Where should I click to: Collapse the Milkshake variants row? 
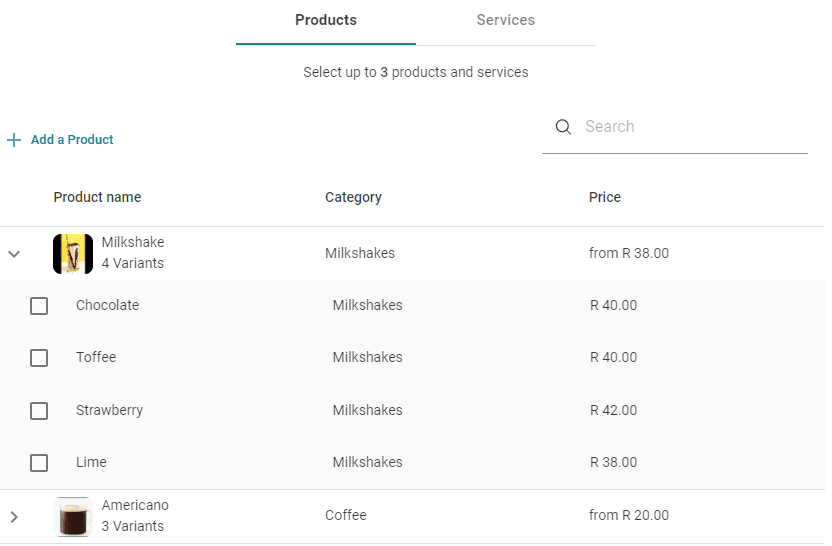point(14,254)
